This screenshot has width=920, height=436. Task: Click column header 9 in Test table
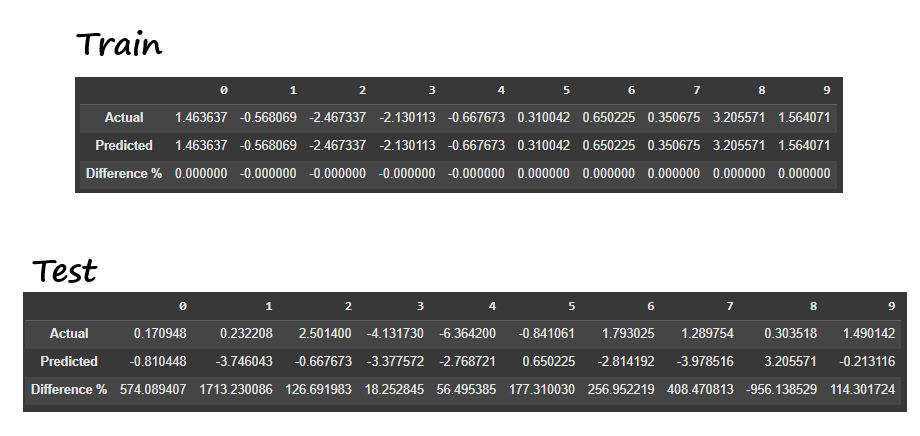(891, 305)
